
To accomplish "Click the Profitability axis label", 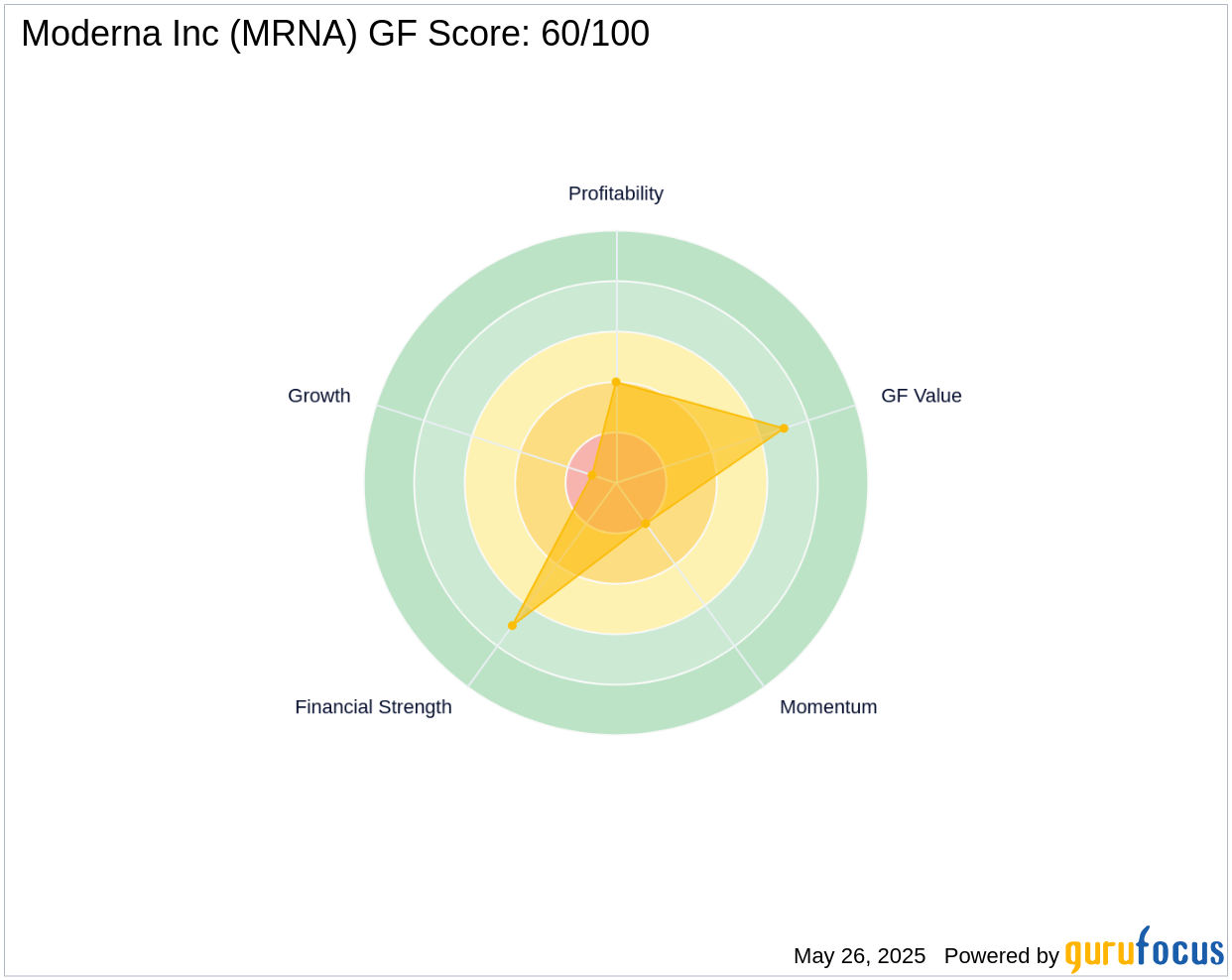I will tap(615, 193).
